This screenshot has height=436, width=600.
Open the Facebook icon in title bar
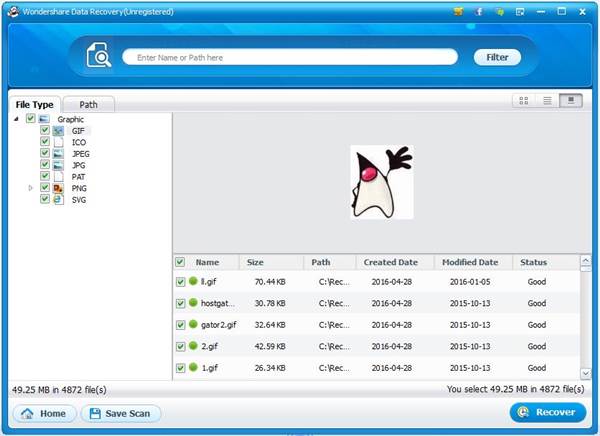click(479, 12)
